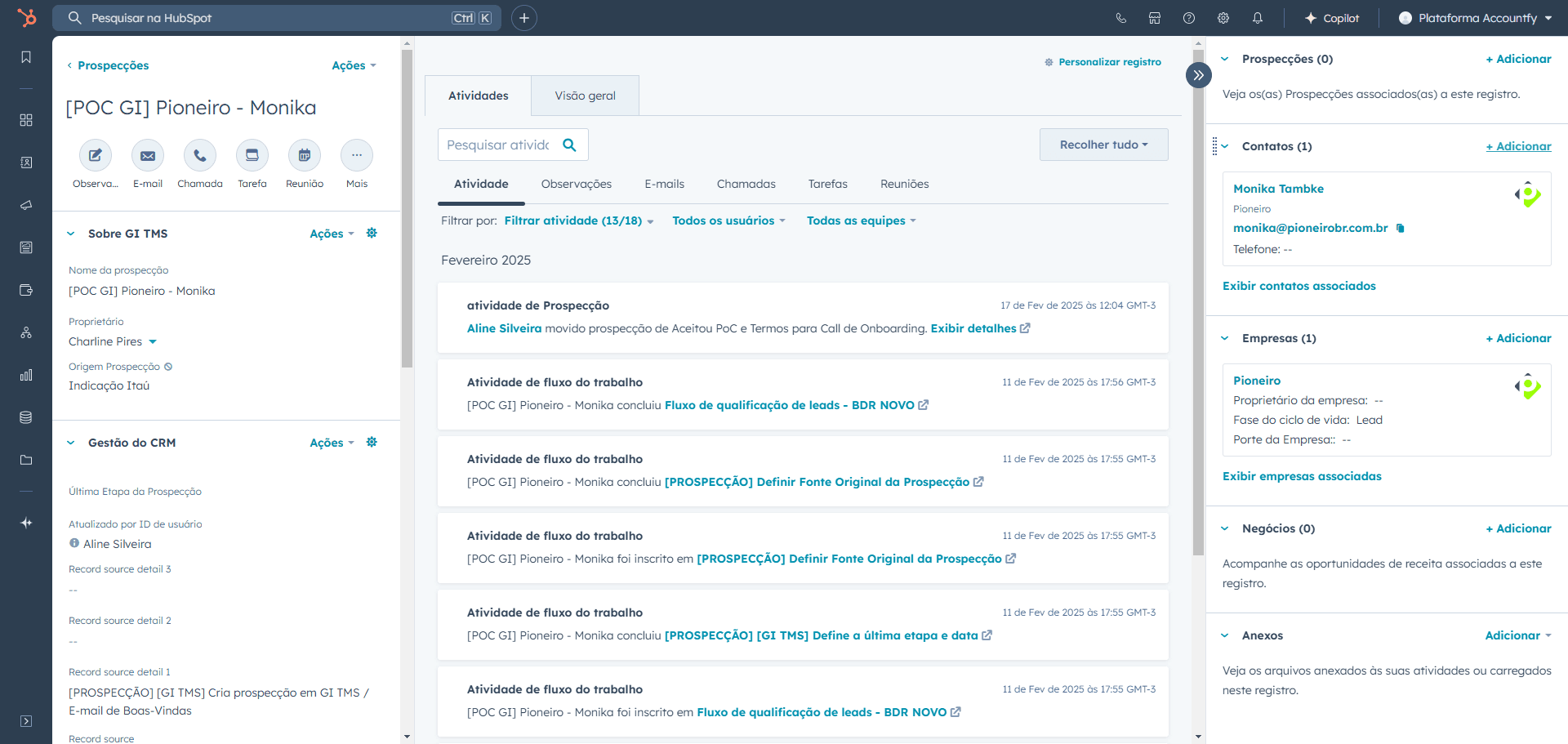Screen dimensions: 1568x744
Task: Open the Data management icon in sidebar
Action: click(x=26, y=417)
